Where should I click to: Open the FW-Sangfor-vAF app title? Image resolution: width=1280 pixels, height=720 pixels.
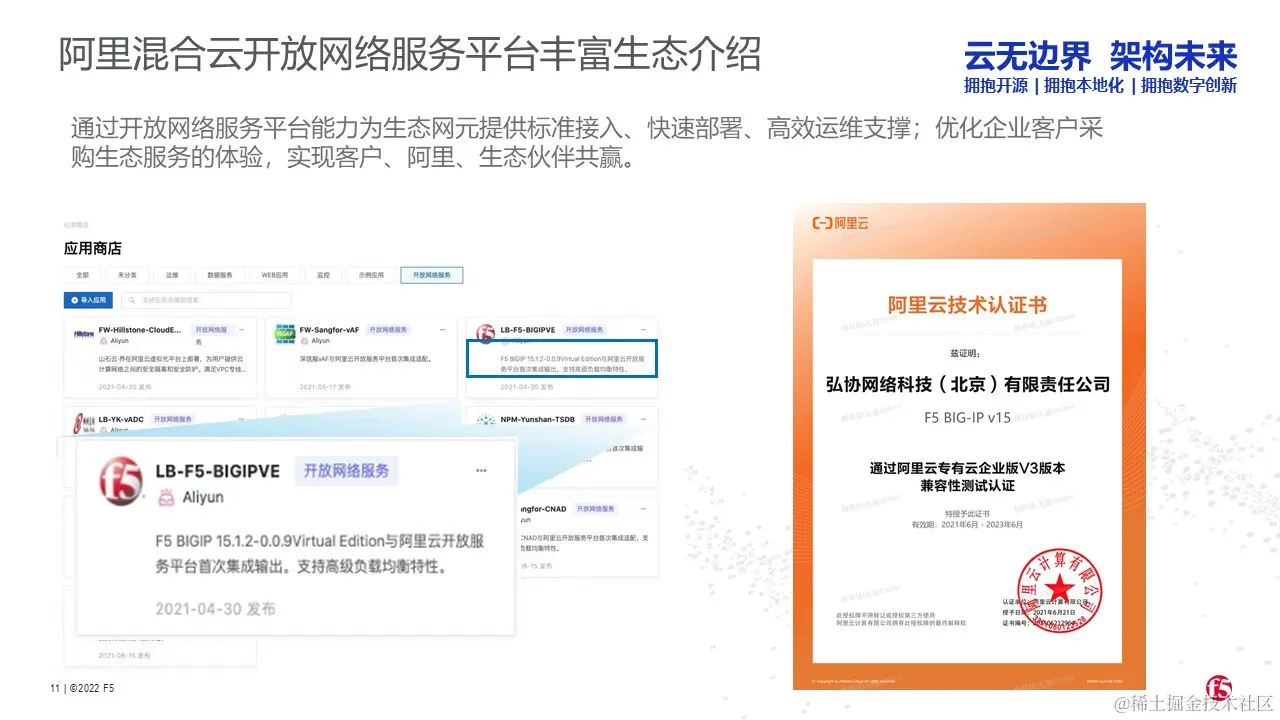329,330
